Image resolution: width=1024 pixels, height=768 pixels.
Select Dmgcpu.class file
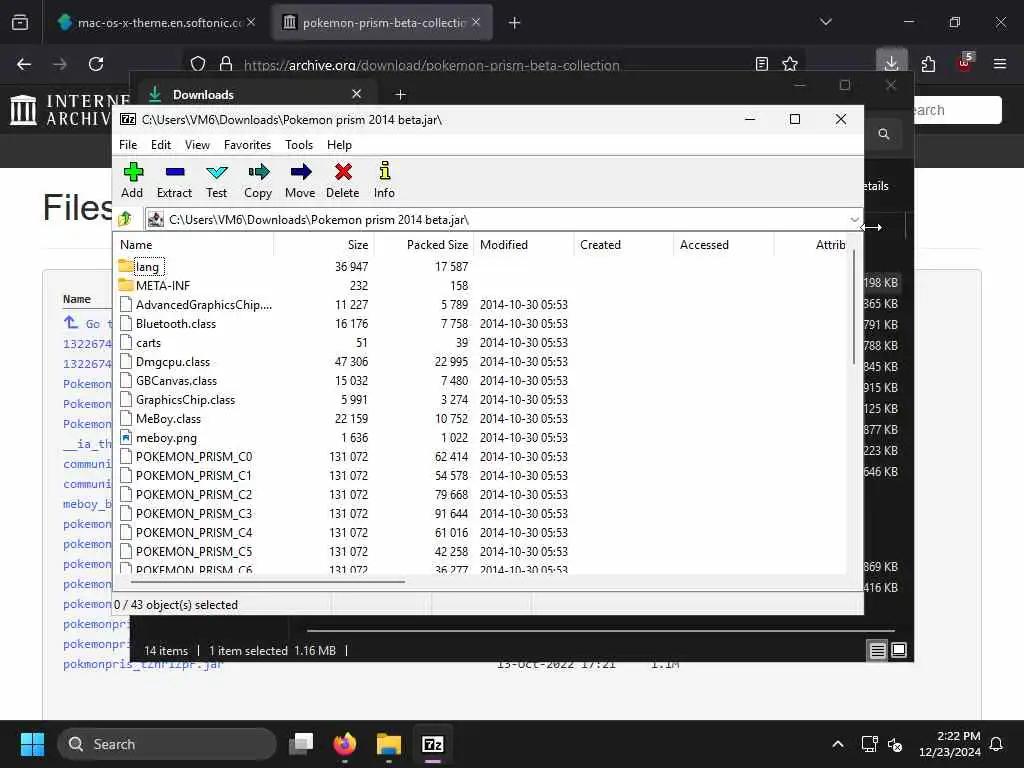click(172, 362)
